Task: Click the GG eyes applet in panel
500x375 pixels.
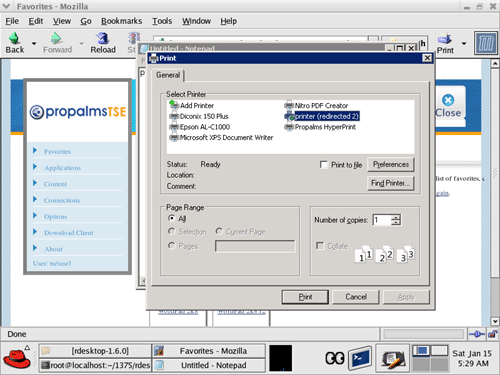Action: click(335, 359)
